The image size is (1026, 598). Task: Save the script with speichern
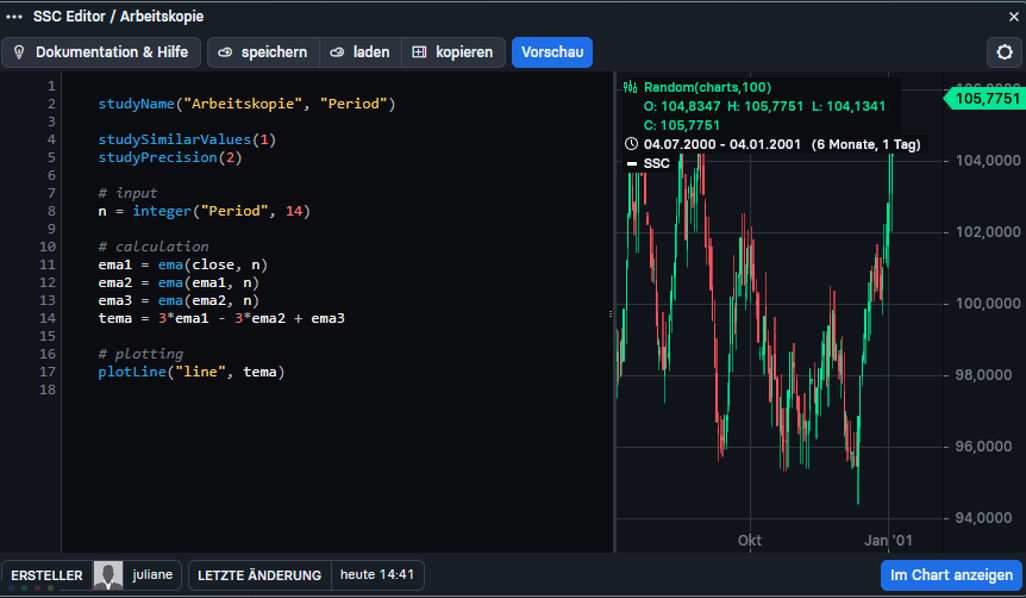point(263,52)
